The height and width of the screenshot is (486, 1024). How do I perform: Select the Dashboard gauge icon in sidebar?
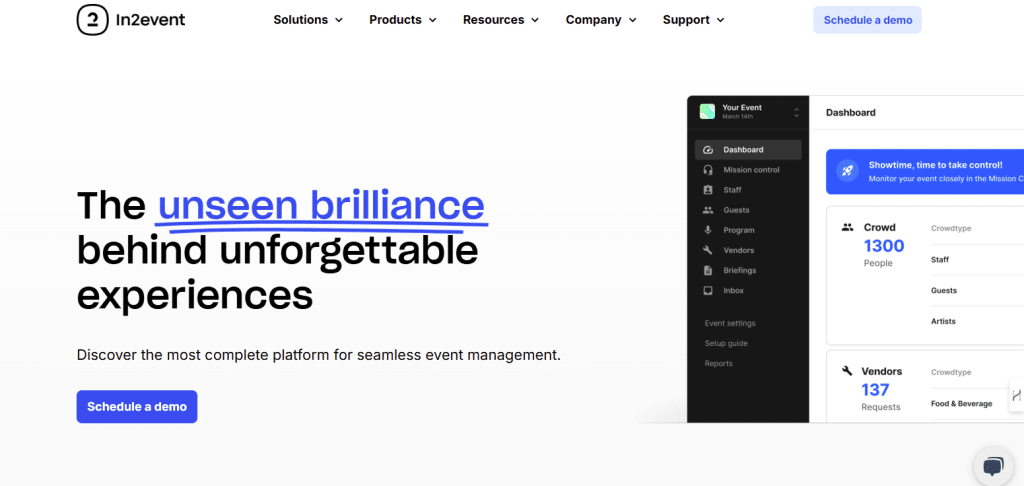point(707,150)
